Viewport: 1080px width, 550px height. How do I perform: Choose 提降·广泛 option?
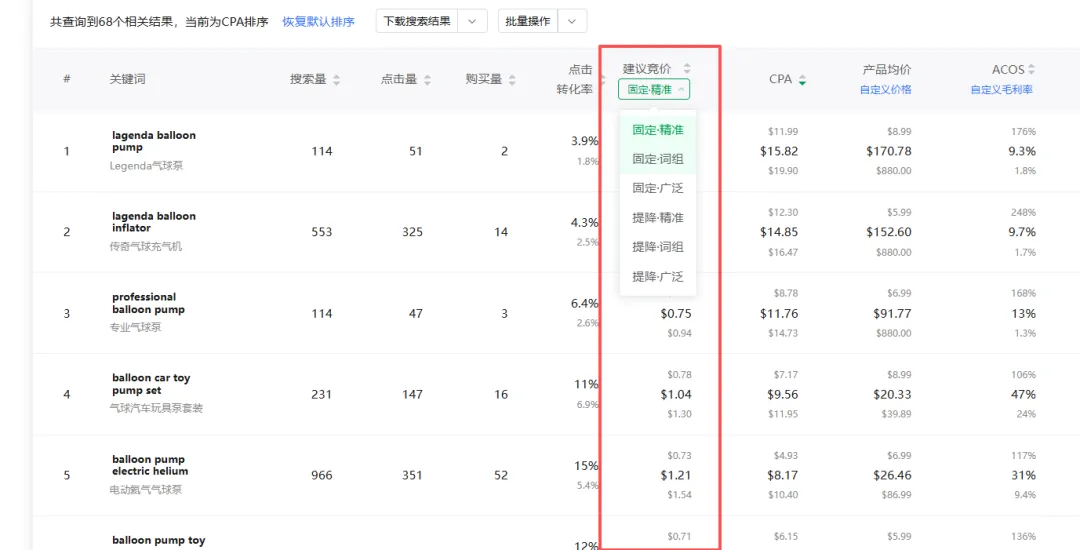click(658, 276)
